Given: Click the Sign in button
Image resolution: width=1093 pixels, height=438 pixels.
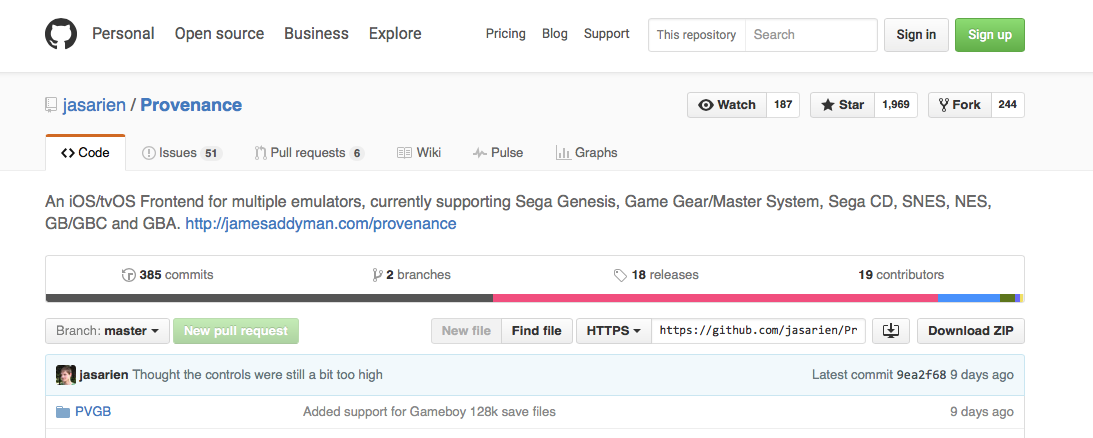Looking at the screenshot, I should (916, 35).
